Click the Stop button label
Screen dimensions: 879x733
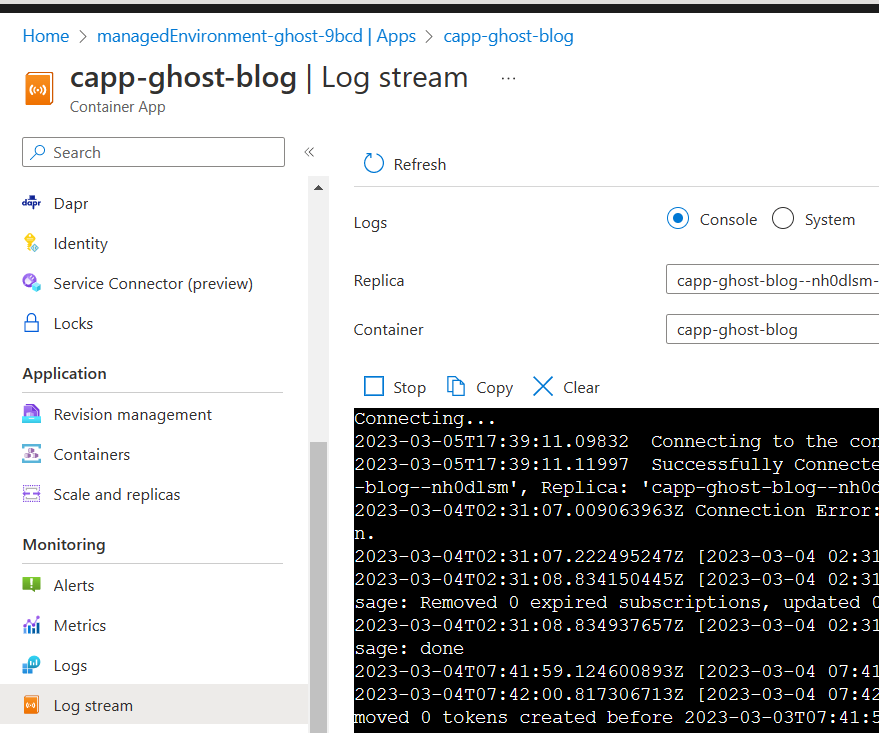(409, 387)
